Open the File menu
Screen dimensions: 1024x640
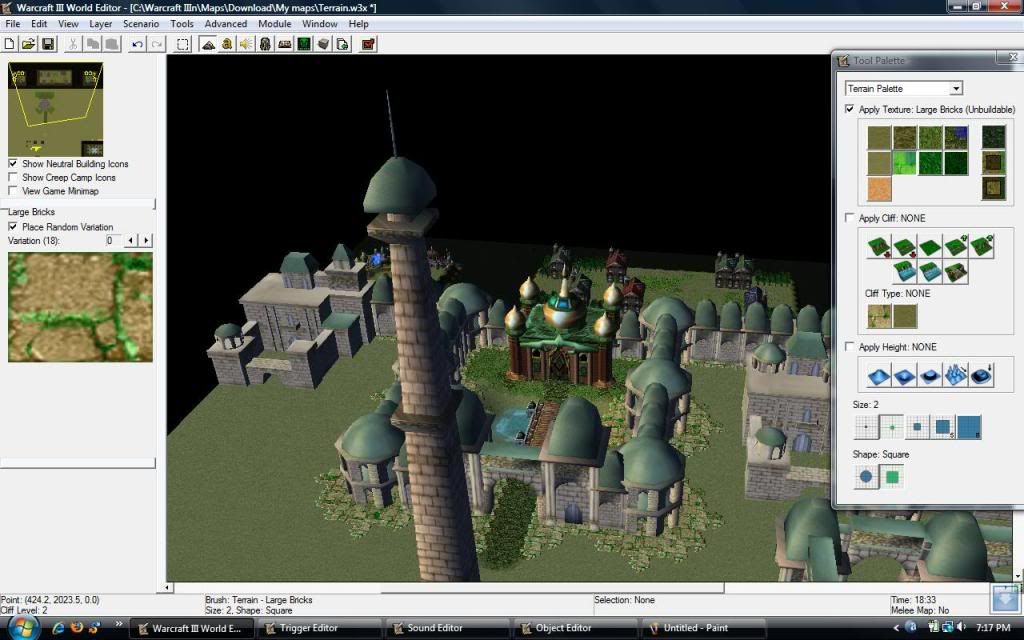point(12,24)
